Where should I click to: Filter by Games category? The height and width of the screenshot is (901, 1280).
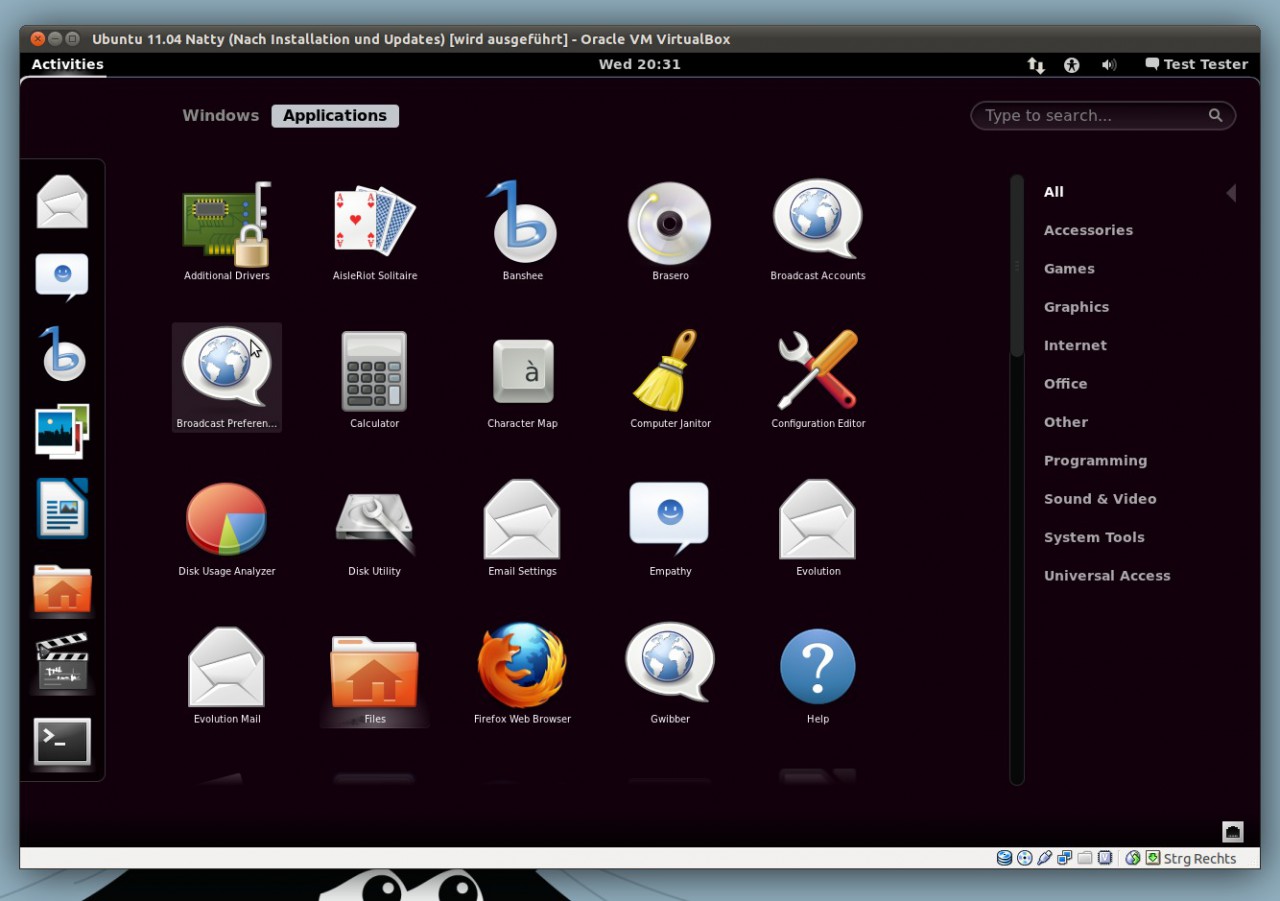point(1069,269)
